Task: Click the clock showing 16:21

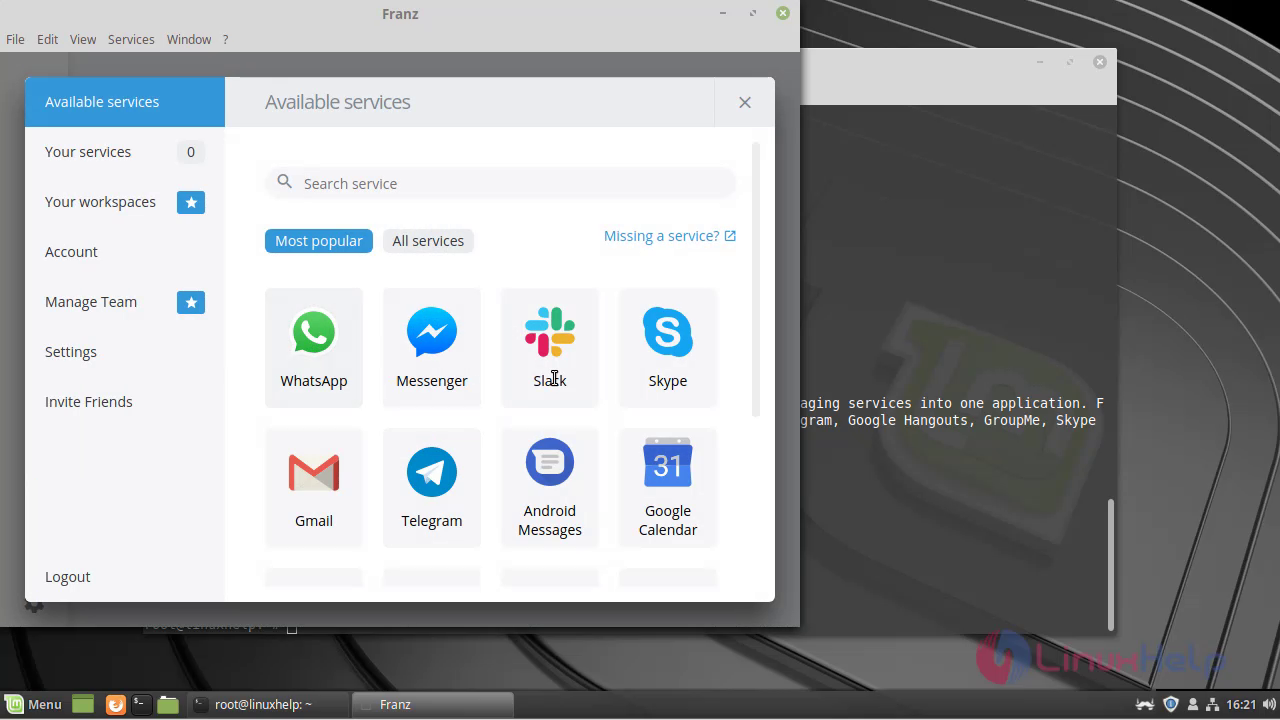Action: point(1241,704)
